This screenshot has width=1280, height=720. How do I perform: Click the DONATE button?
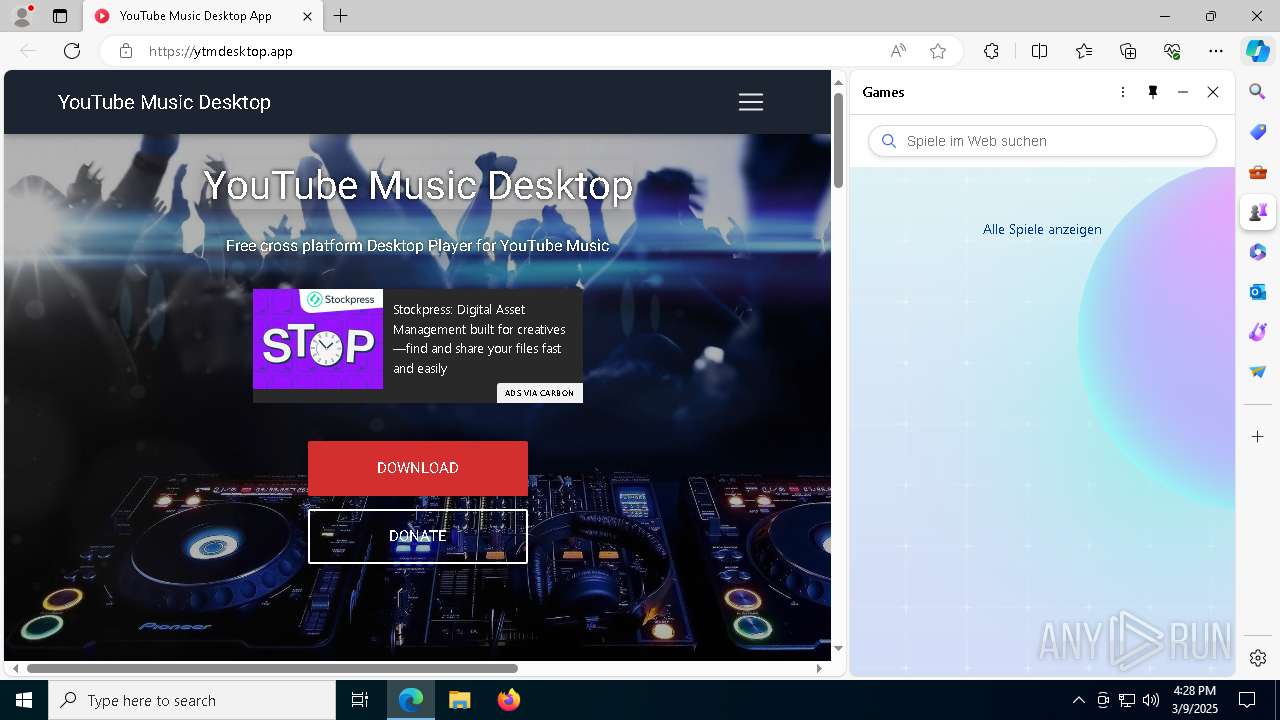click(x=418, y=536)
